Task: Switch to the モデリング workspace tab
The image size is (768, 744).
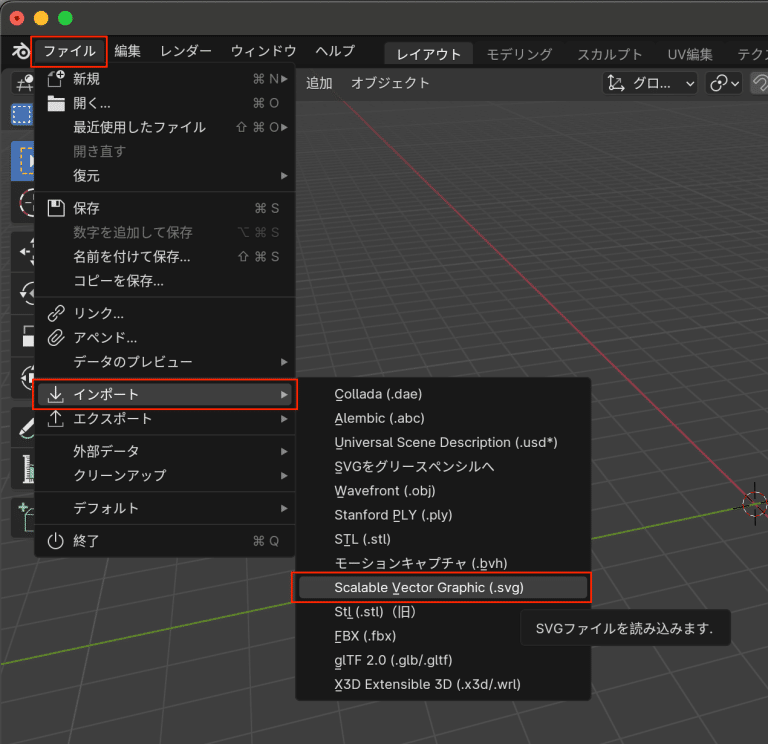Action: coord(519,54)
